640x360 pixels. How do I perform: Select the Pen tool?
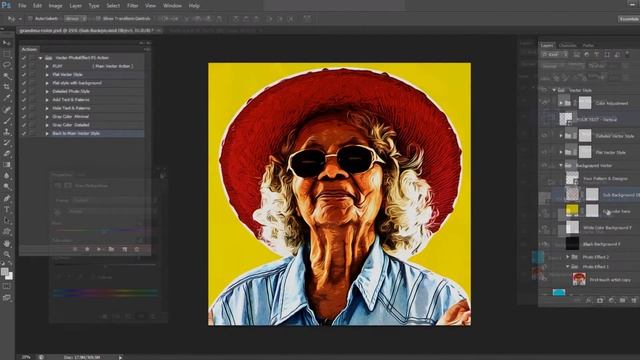click(x=7, y=198)
